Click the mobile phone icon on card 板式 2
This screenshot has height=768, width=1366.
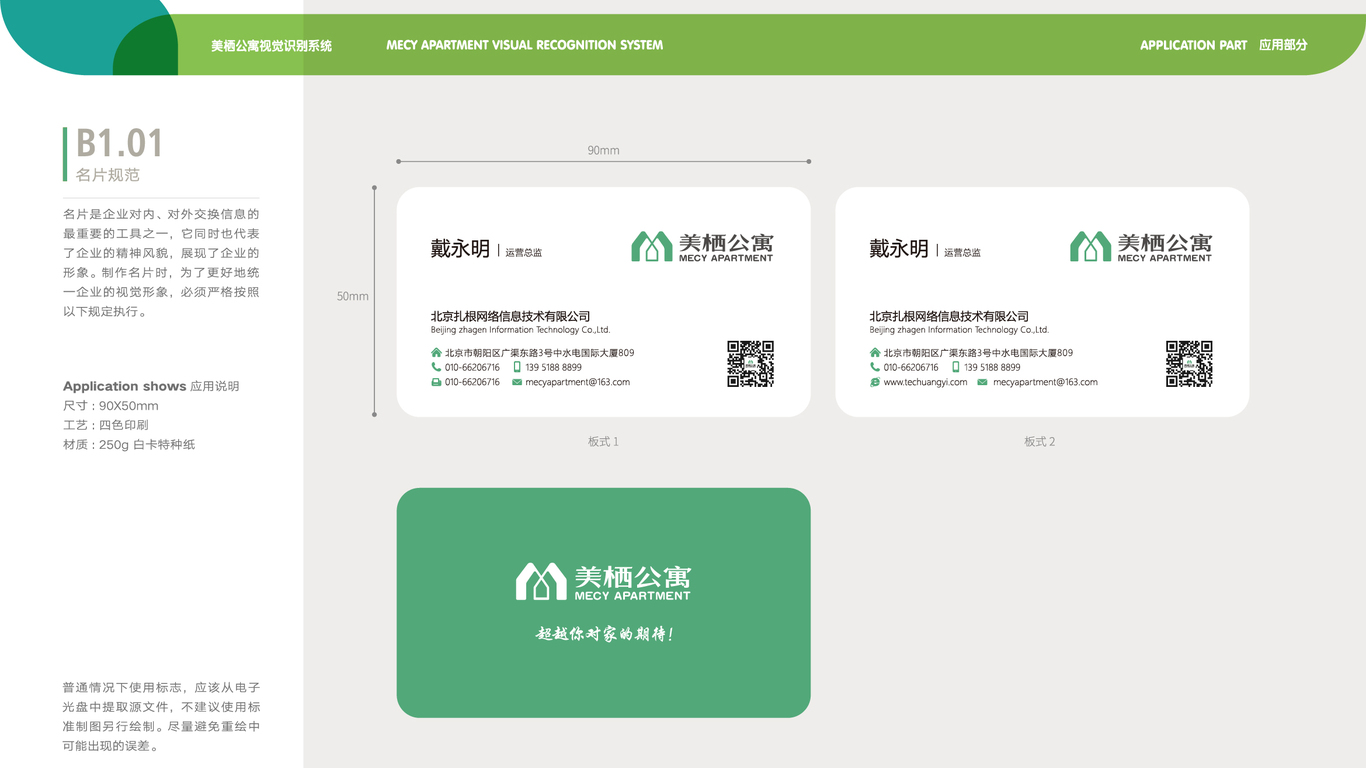pos(956,367)
